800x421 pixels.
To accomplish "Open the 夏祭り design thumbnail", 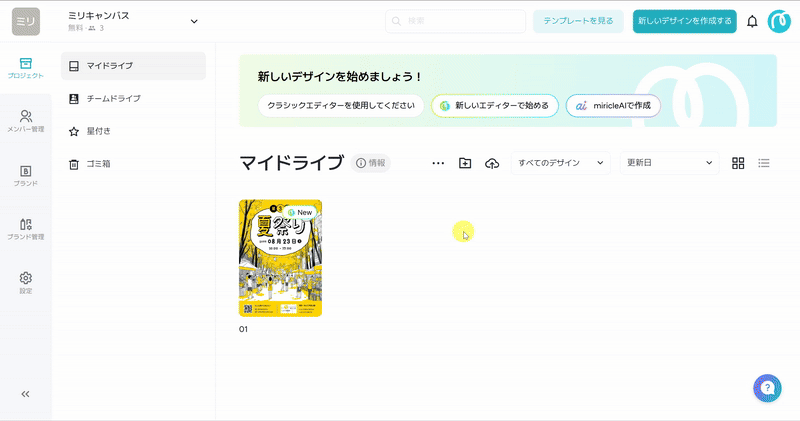I will click(x=280, y=258).
